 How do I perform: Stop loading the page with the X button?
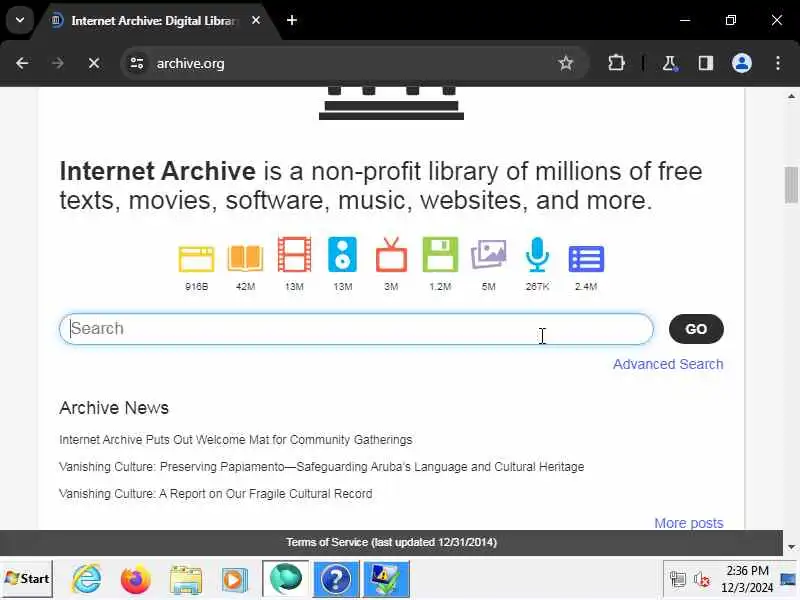coord(94,63)
